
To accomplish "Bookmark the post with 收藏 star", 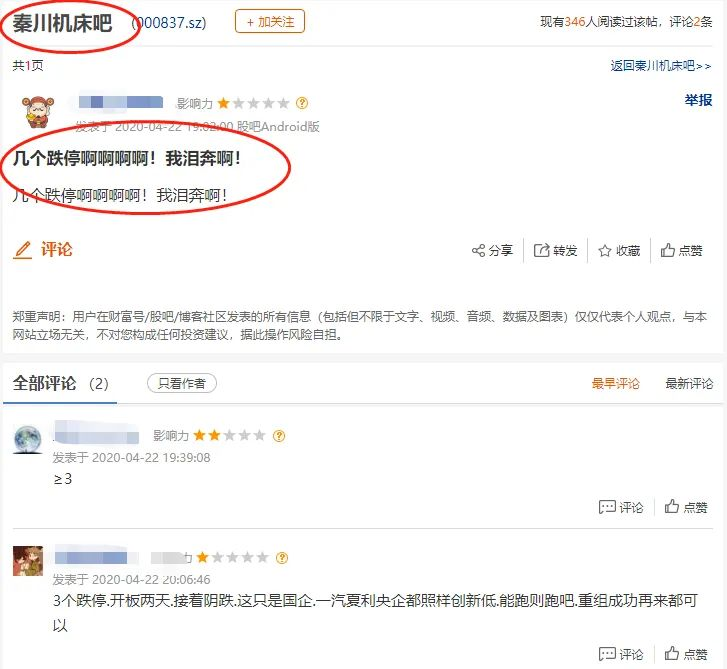I will click(605, 251).
